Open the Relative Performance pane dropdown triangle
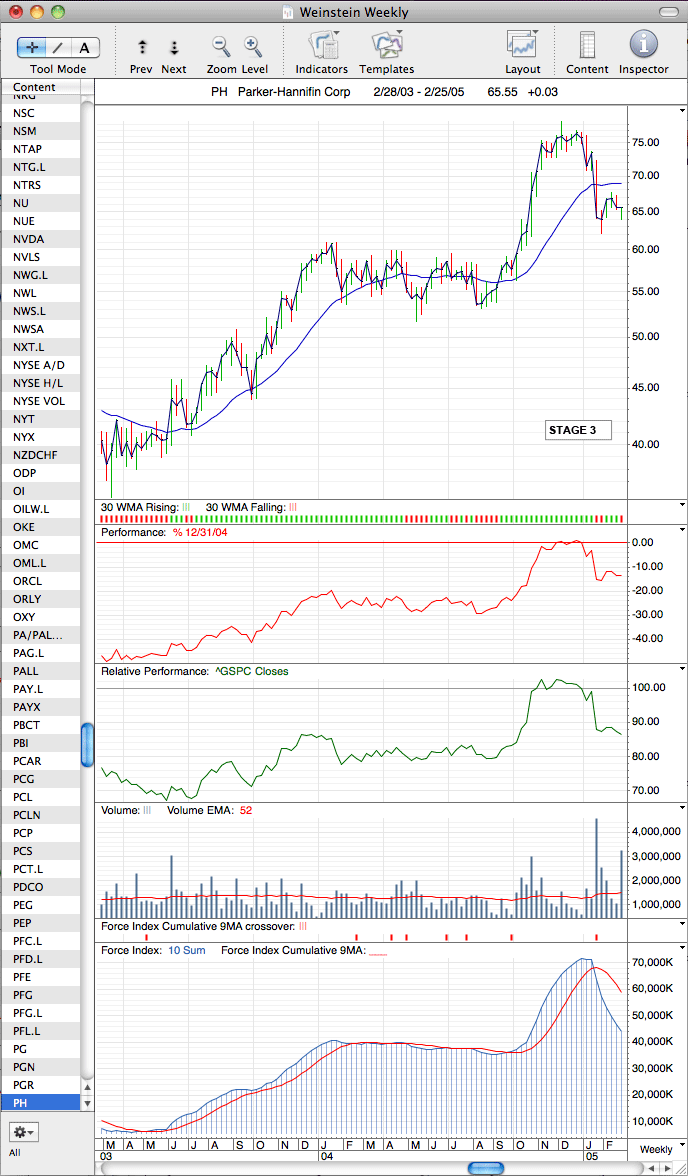 (x=682, y=668)
